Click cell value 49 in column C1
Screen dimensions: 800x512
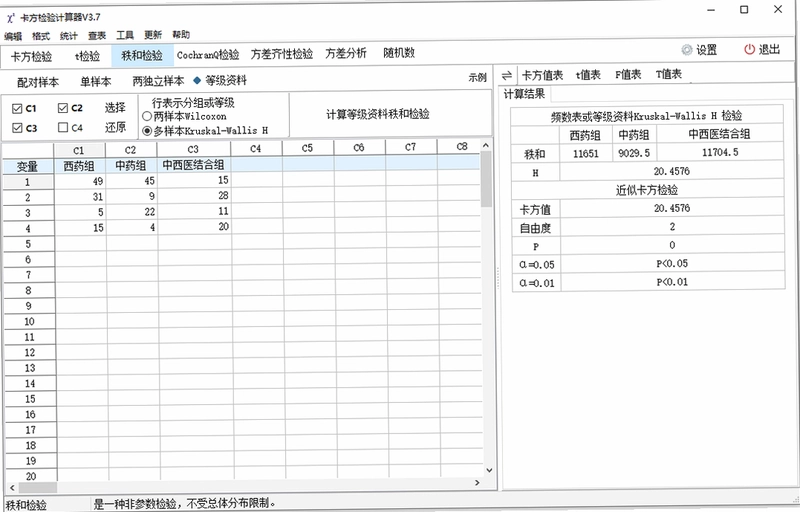[x=80, y=182]
